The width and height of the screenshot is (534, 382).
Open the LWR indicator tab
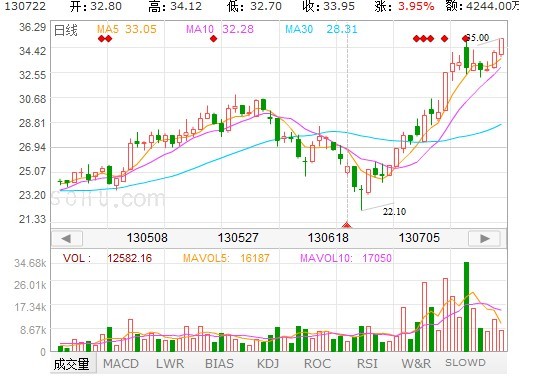point(170,364)
